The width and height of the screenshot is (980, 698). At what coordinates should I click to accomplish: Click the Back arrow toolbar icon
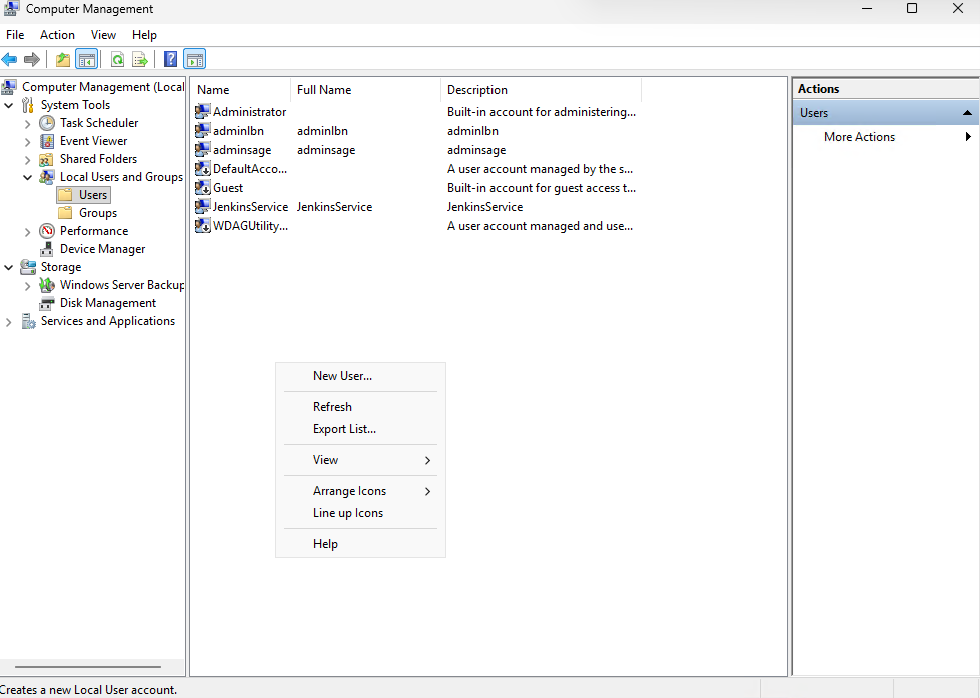coord(10,59)
